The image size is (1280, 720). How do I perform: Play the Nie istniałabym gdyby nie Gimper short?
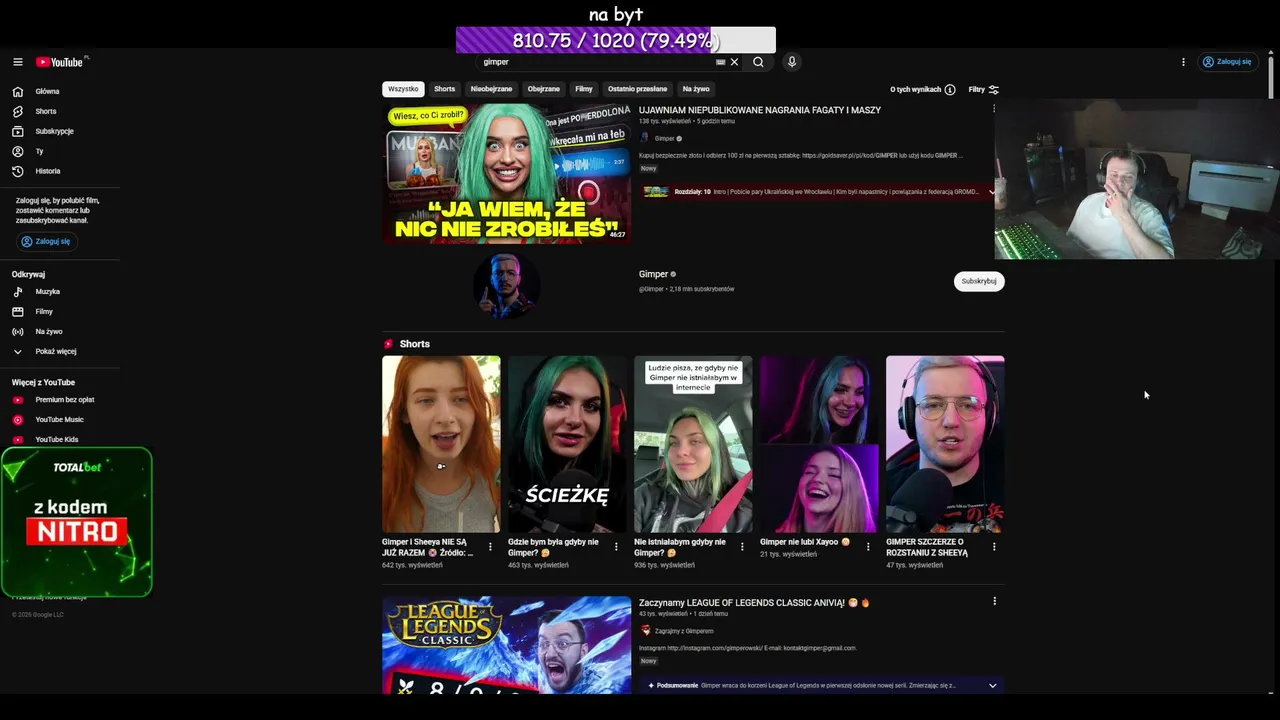[693, 444]
